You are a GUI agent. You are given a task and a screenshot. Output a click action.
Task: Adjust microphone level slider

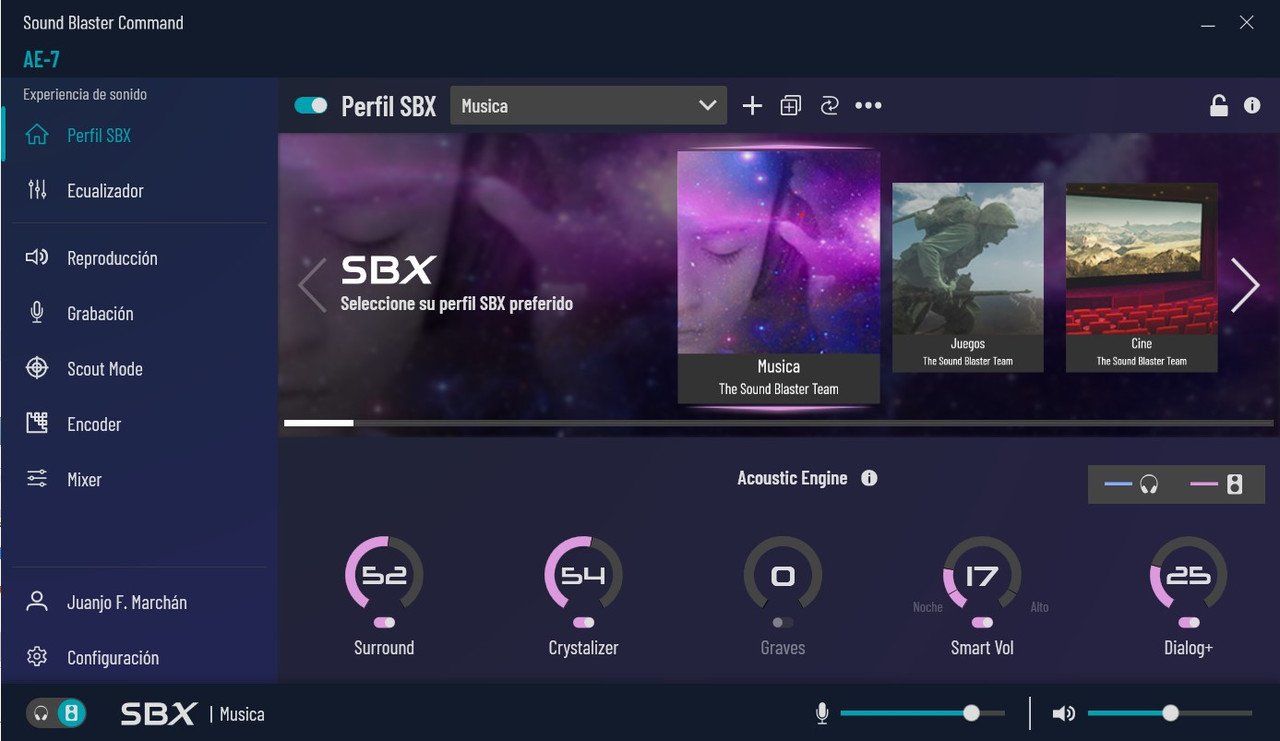922,713
